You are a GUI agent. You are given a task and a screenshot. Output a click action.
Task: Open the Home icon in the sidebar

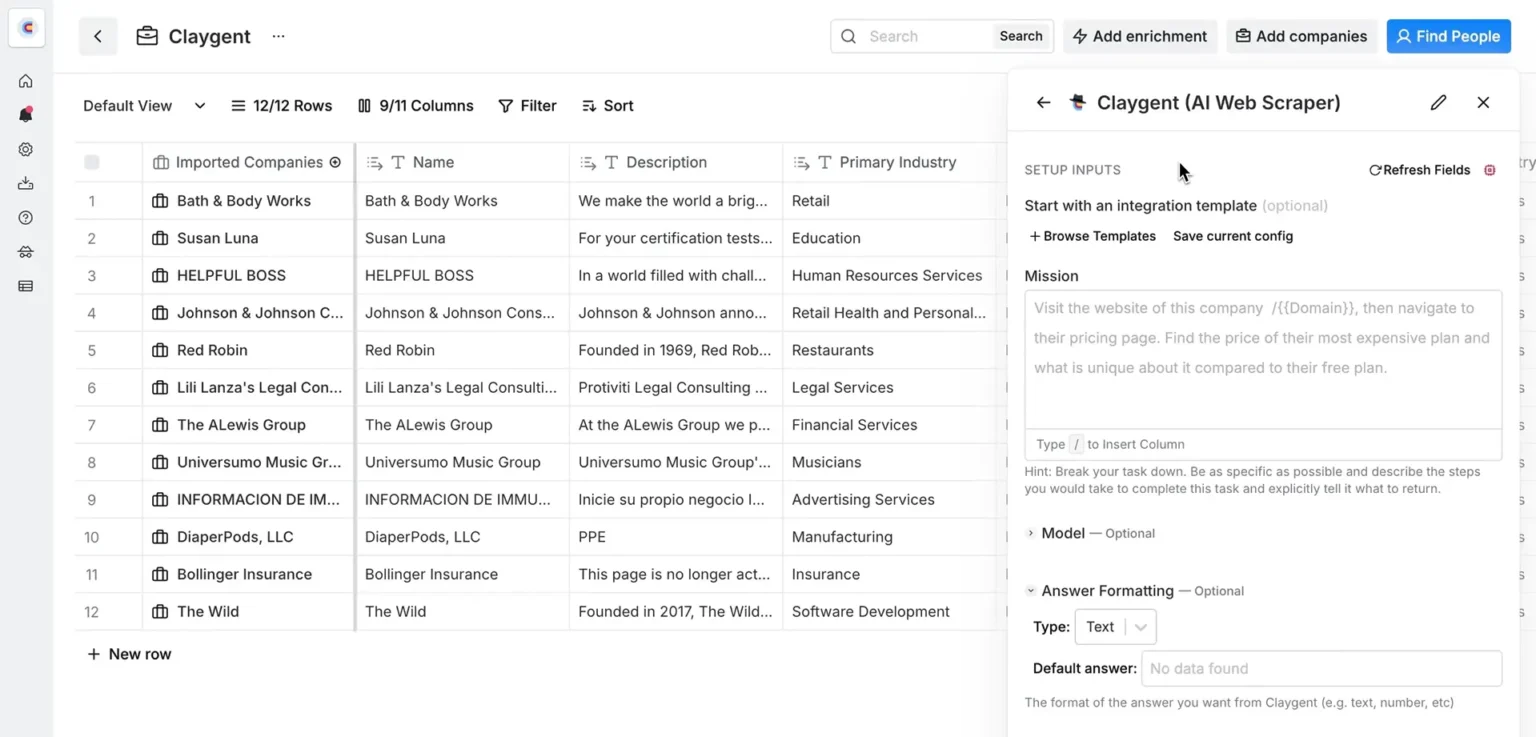(x=26, y=81)
